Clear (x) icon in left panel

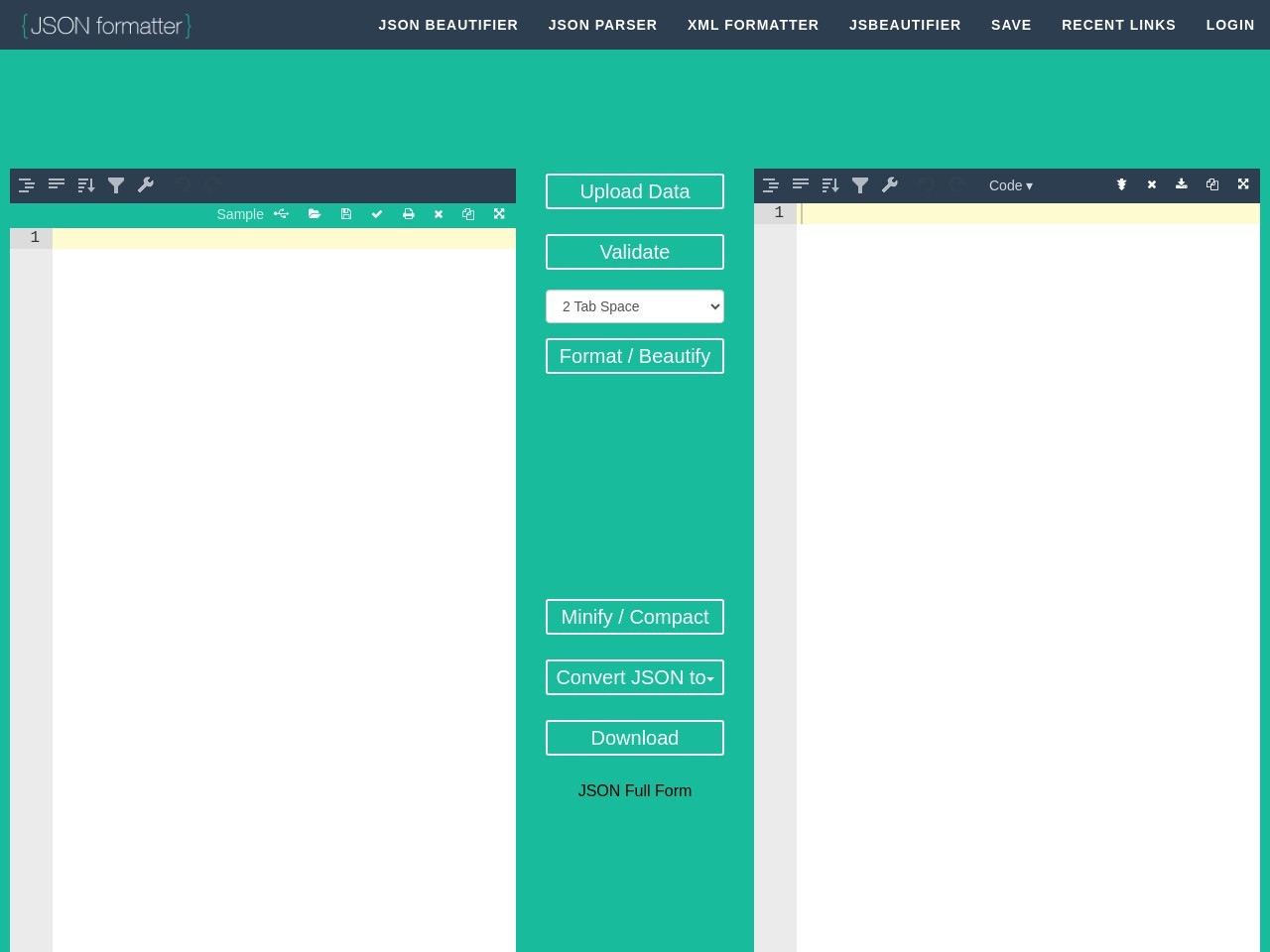click(x=439, y=214)
